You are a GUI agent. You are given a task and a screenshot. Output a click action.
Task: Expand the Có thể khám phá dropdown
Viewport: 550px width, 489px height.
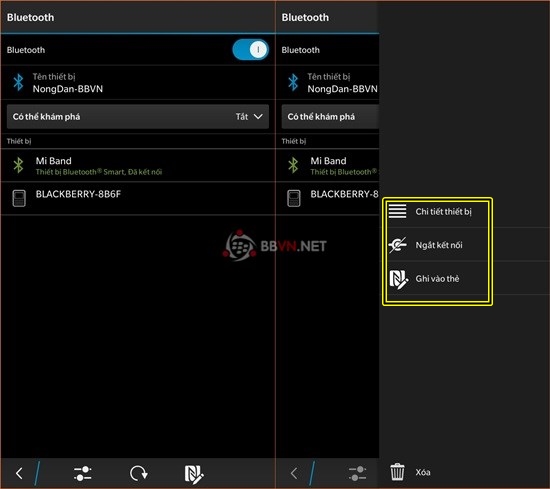(138, 116)
